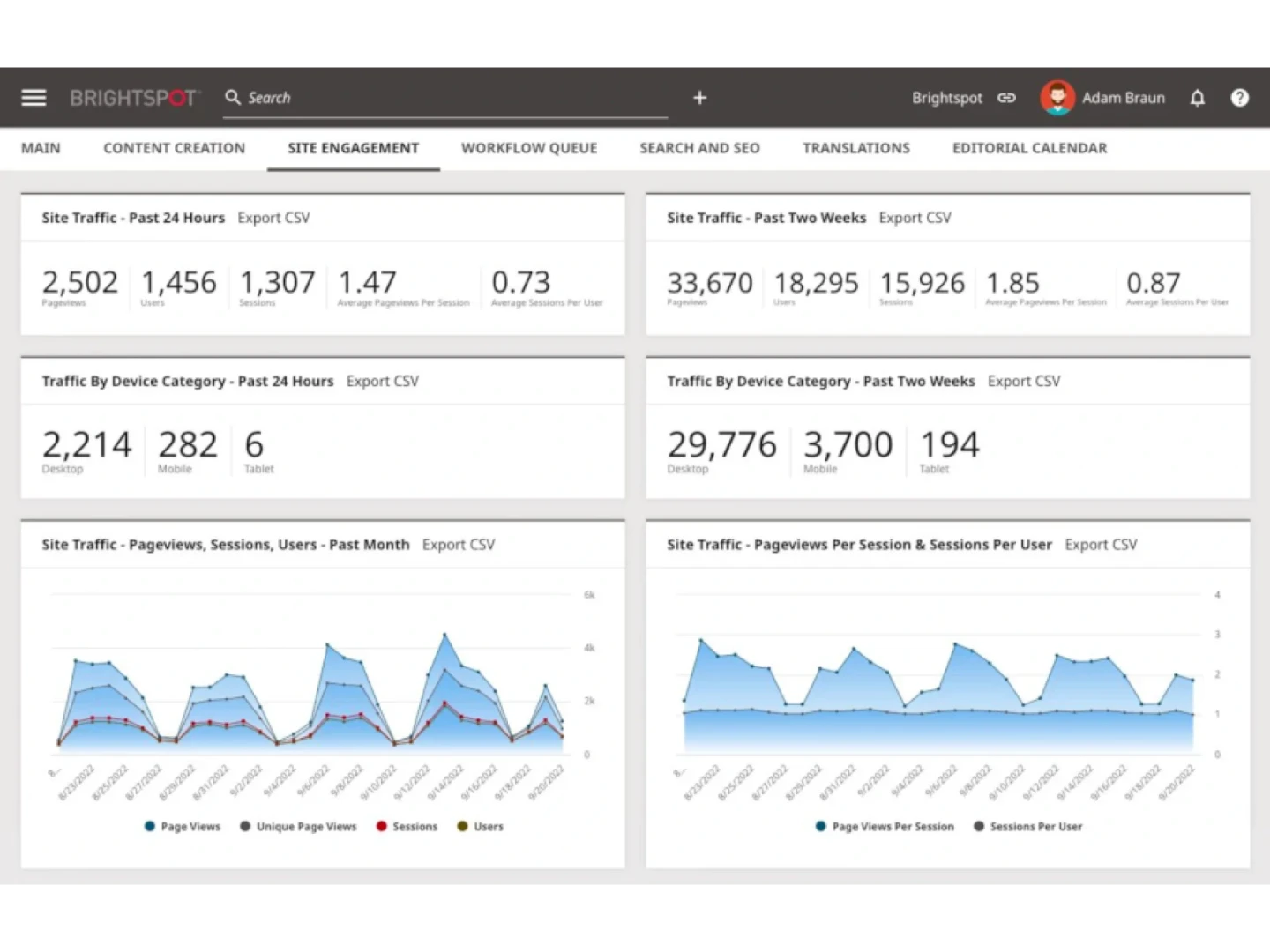
Task: Toggle Unique Page Views legend item
Action: [x=305, y=827]
